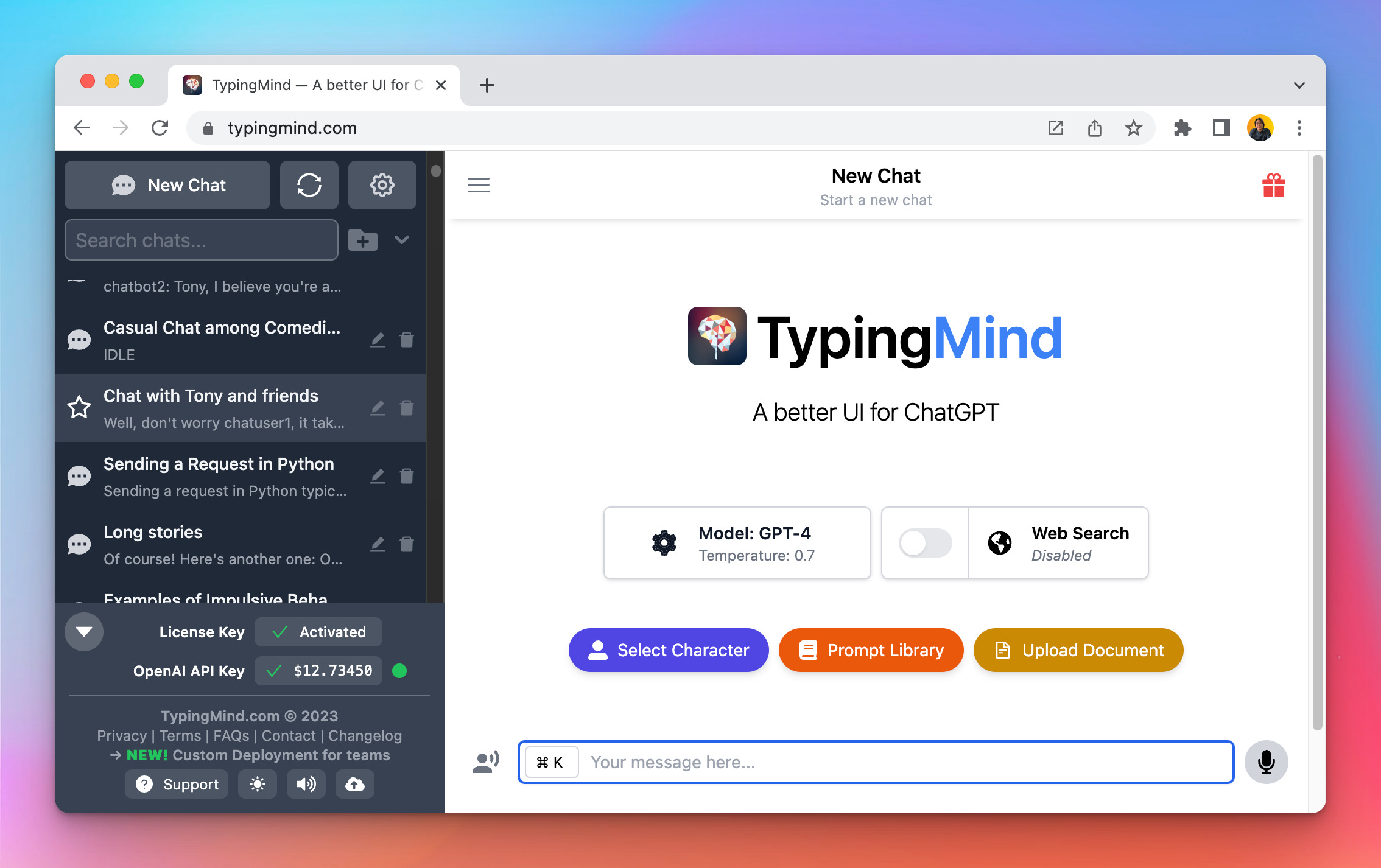1381x868 pixels.
Task: Open the Privacy link
Action: 122,735
